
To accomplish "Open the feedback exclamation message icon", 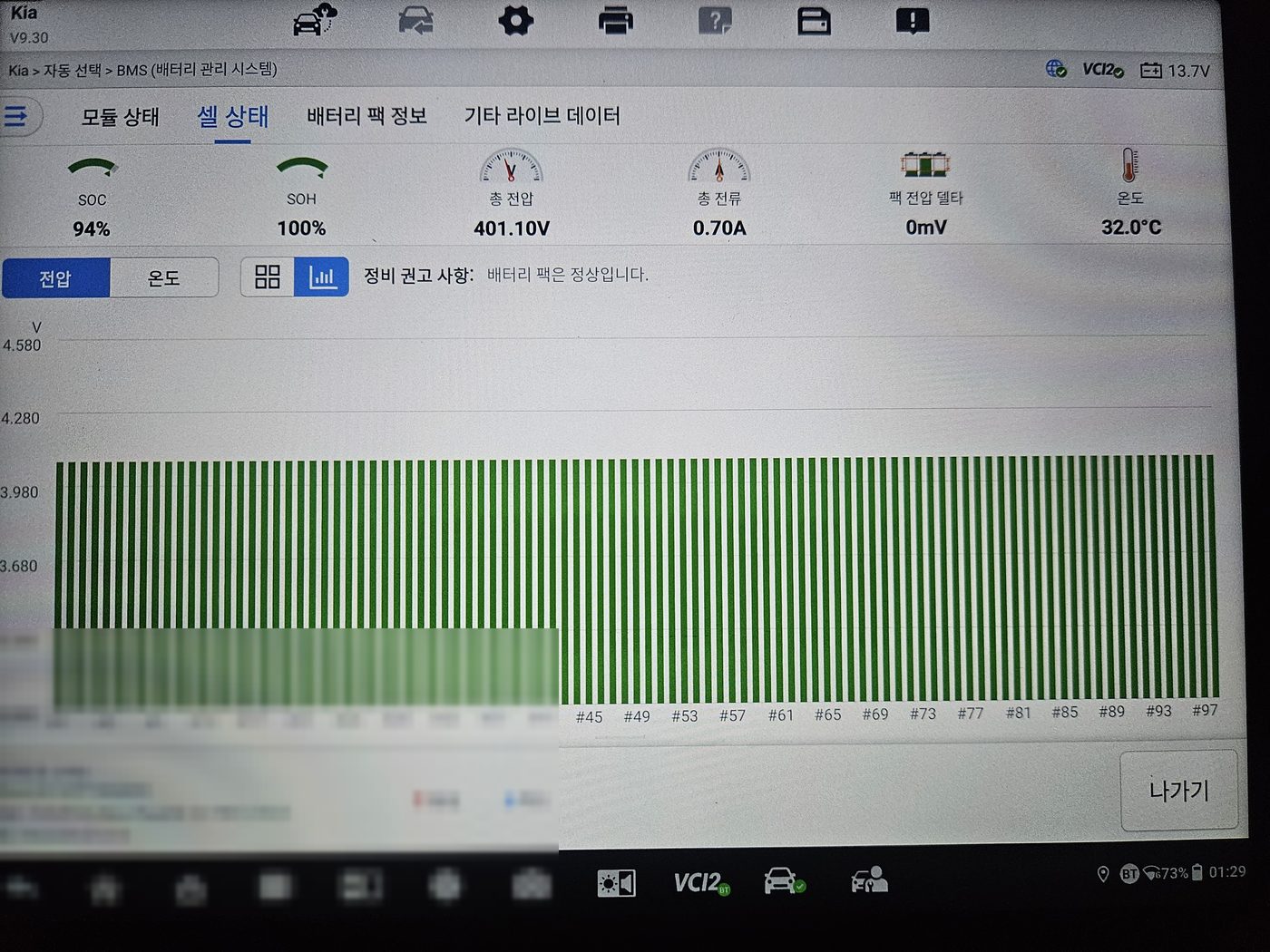I will coord(912,21).
